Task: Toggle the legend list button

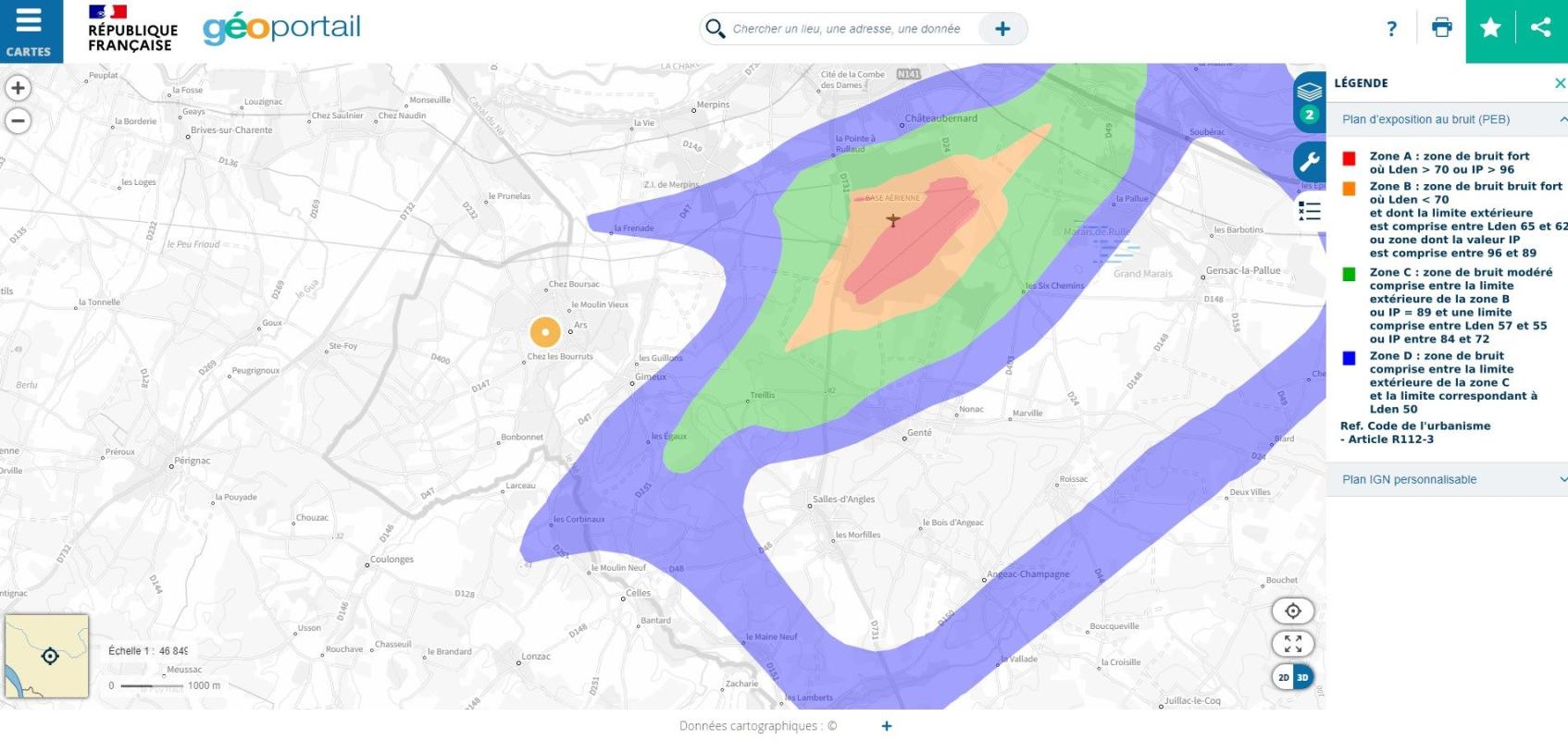Action: pos(1309,211)
